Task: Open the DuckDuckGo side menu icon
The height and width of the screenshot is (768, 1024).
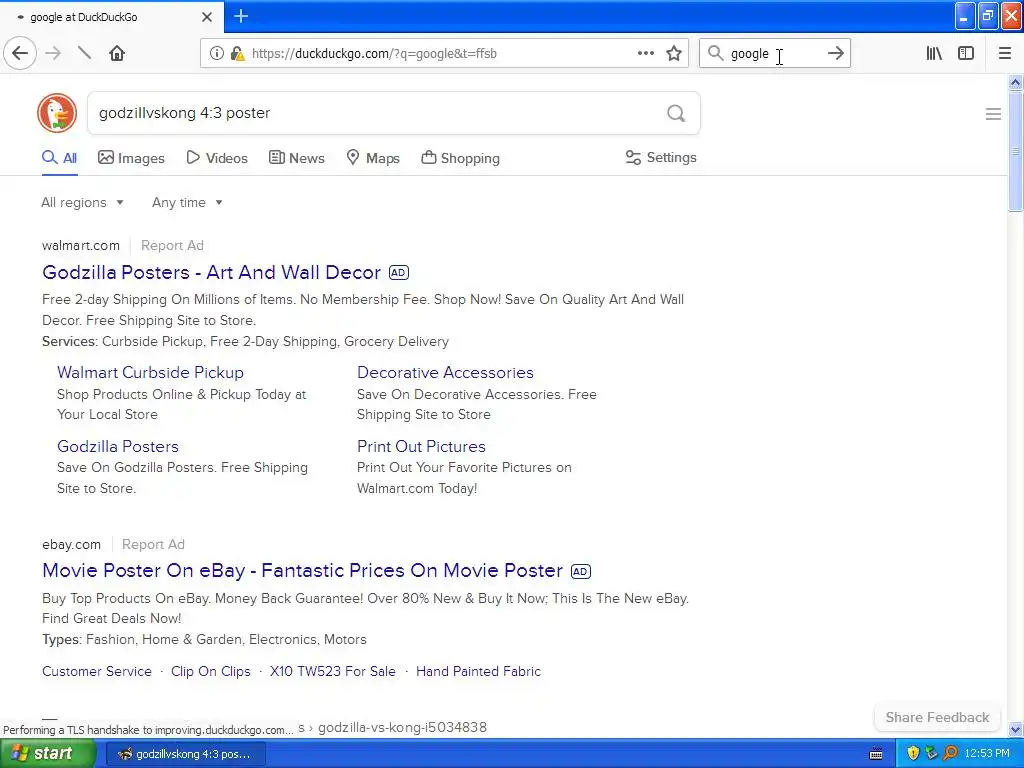Action: 993,114
